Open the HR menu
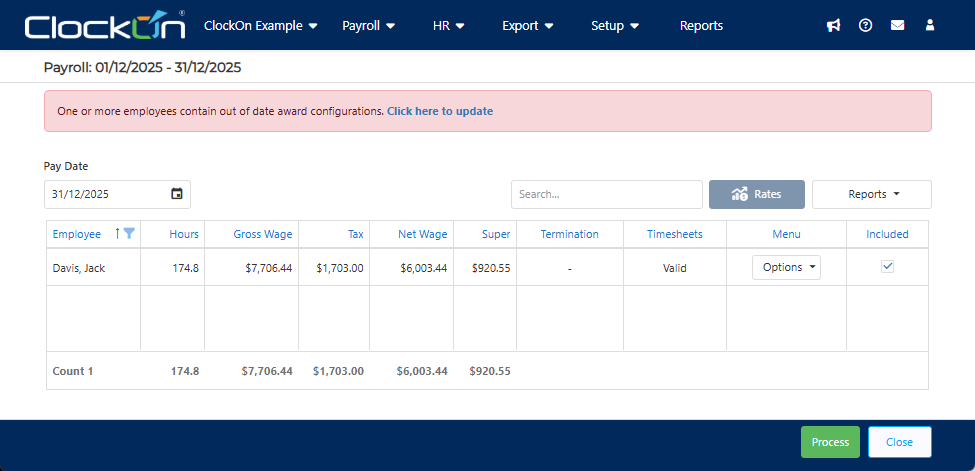This screenshot has width=975, height=471. point(449,26)
